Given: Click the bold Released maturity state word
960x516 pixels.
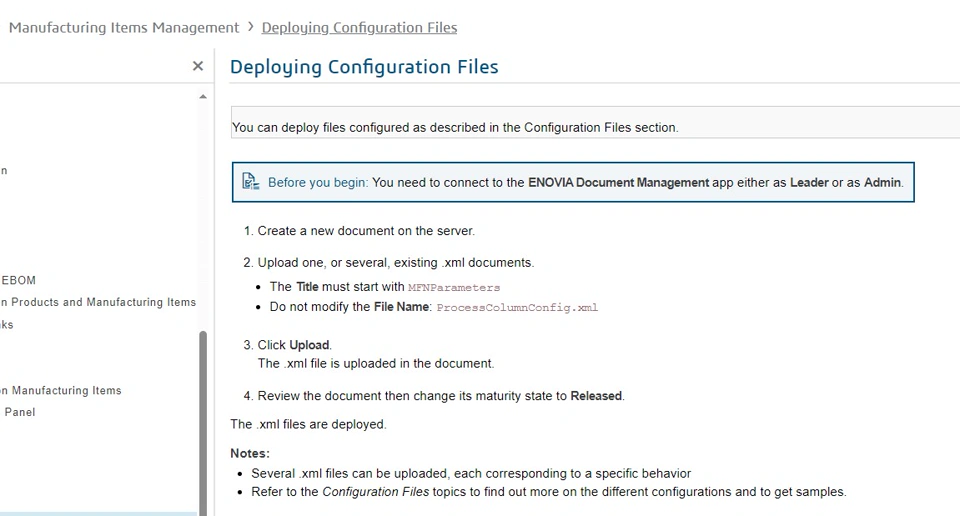Looking at the screenshot, I should point(596,396).
